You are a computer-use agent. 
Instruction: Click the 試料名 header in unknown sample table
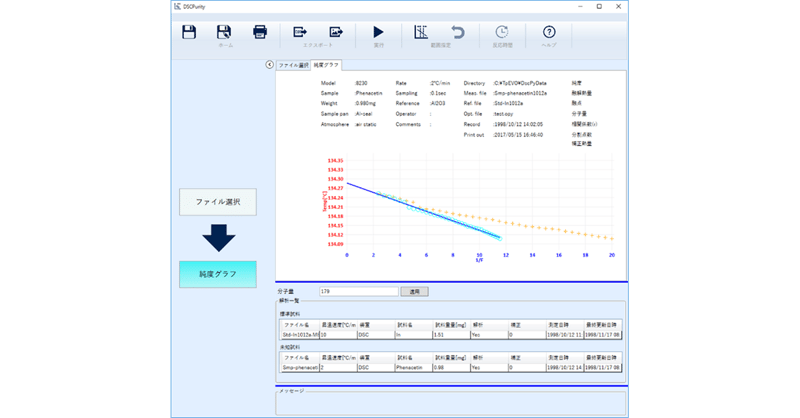[414, 358]
